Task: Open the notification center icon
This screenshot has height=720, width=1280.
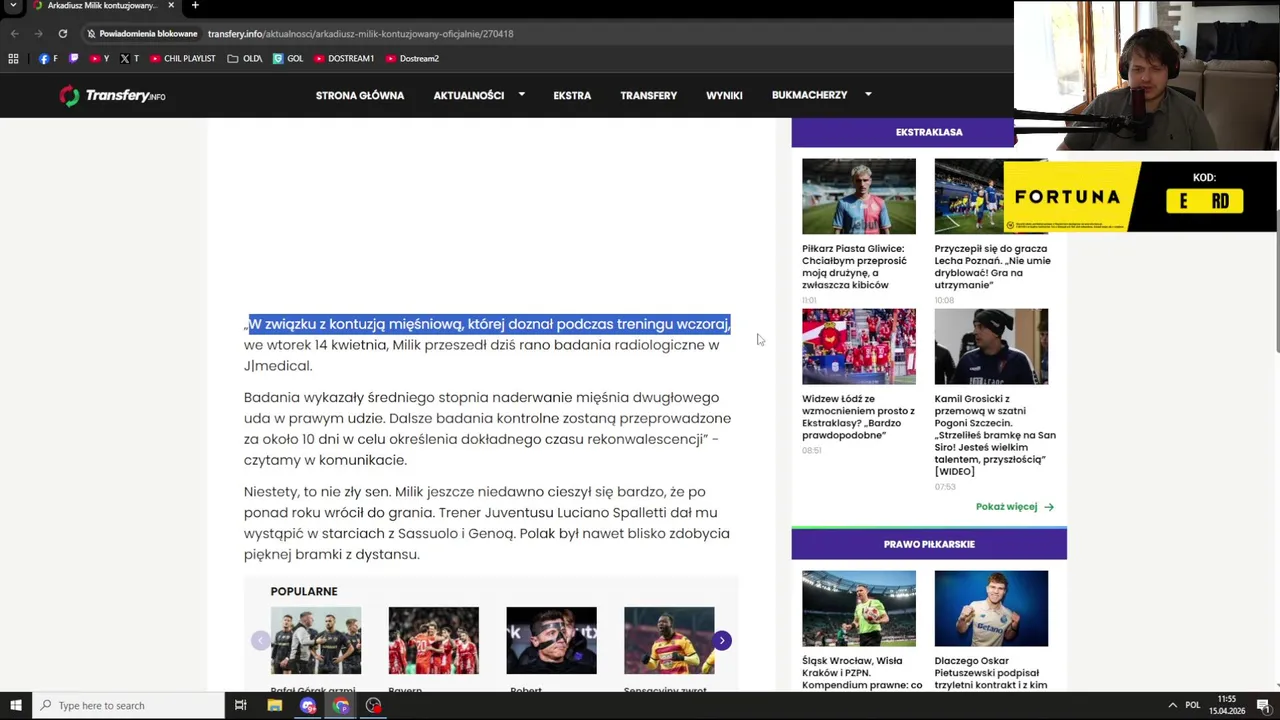Action: (1263, 705)
